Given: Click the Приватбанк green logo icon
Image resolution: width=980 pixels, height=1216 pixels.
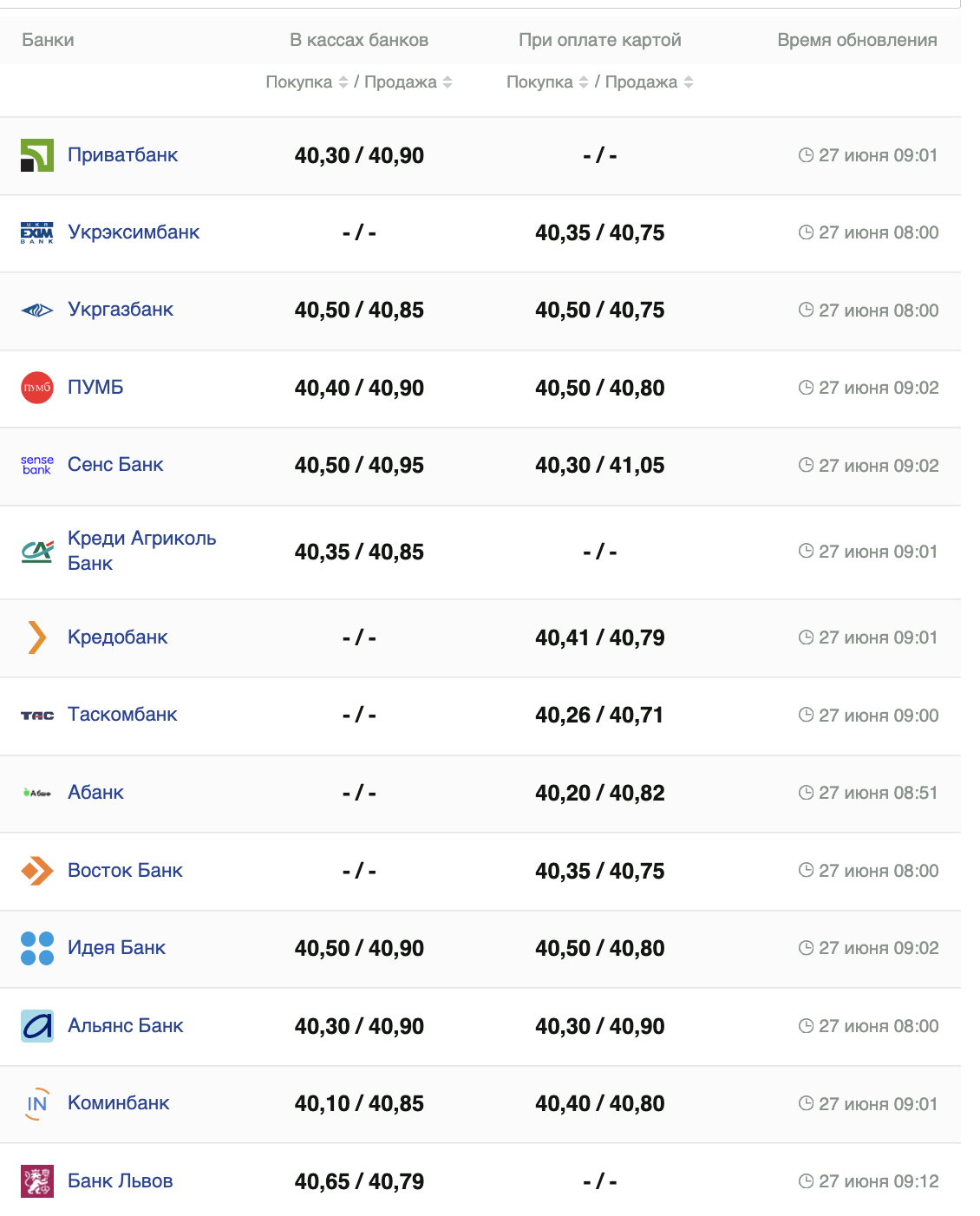Looking at the screenshot, I should point(37,155).
